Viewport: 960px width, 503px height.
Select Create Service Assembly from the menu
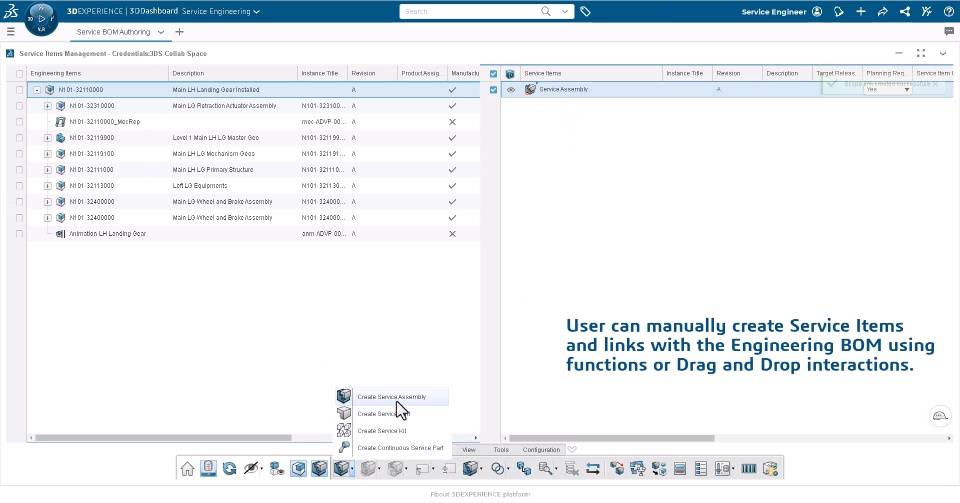[x=392, y=397]
